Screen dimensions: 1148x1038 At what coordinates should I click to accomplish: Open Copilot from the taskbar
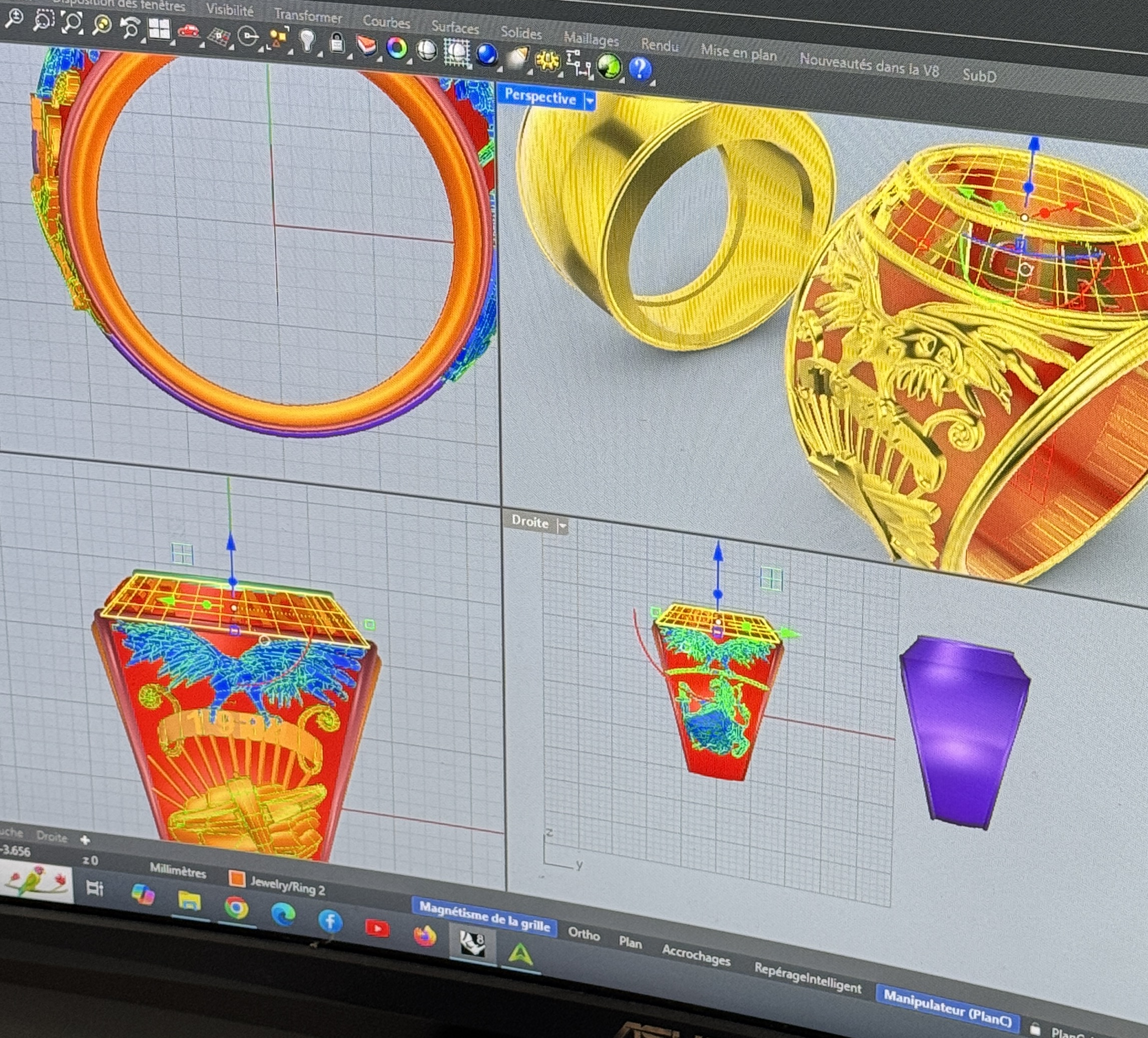(x=143, y=894)
